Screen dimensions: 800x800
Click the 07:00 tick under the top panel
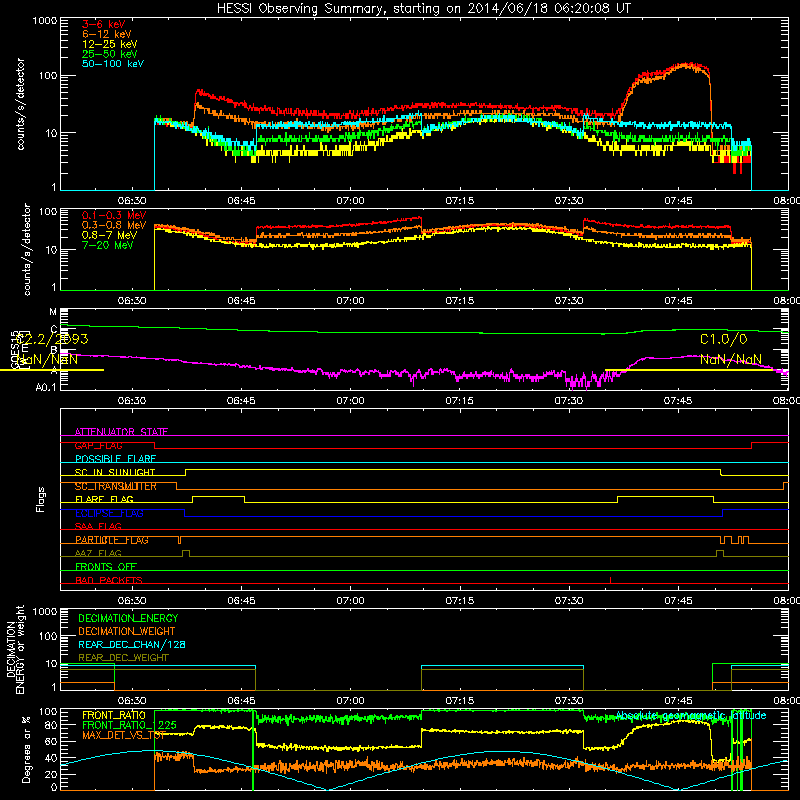click(351, 201)
